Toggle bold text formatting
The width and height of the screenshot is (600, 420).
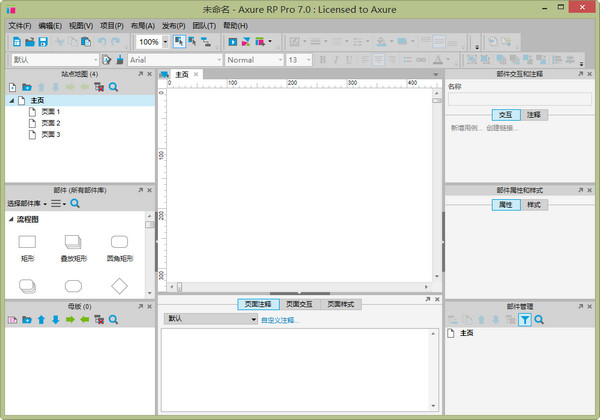coord(323,60)
